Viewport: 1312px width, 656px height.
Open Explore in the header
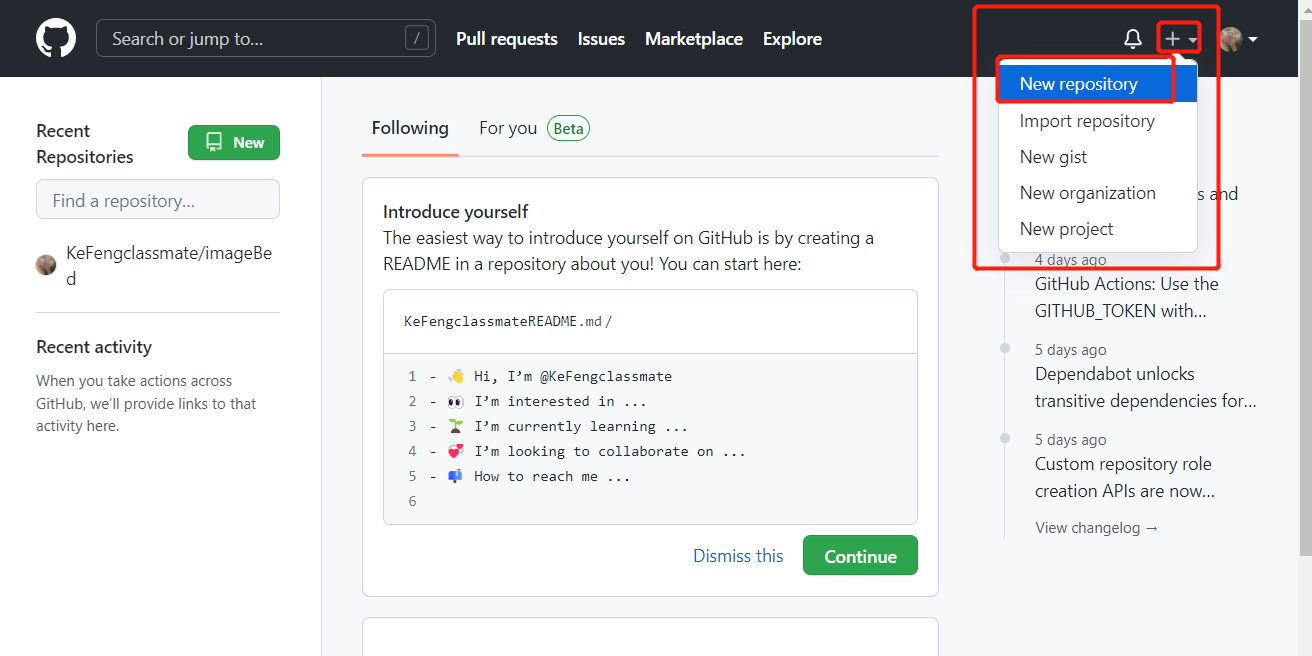tap(792, 39)
